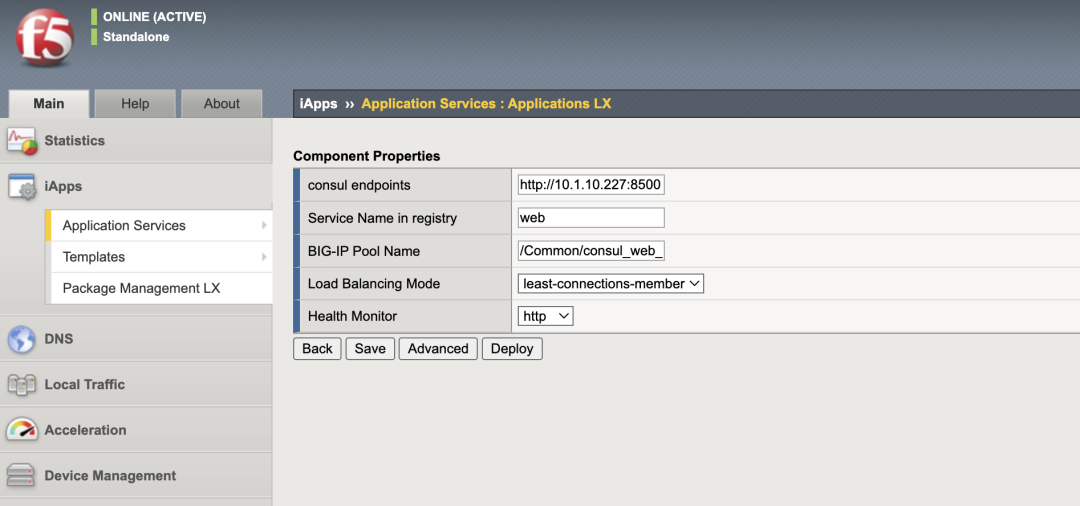Expand the Templates submenu arrow

[264, 257]
